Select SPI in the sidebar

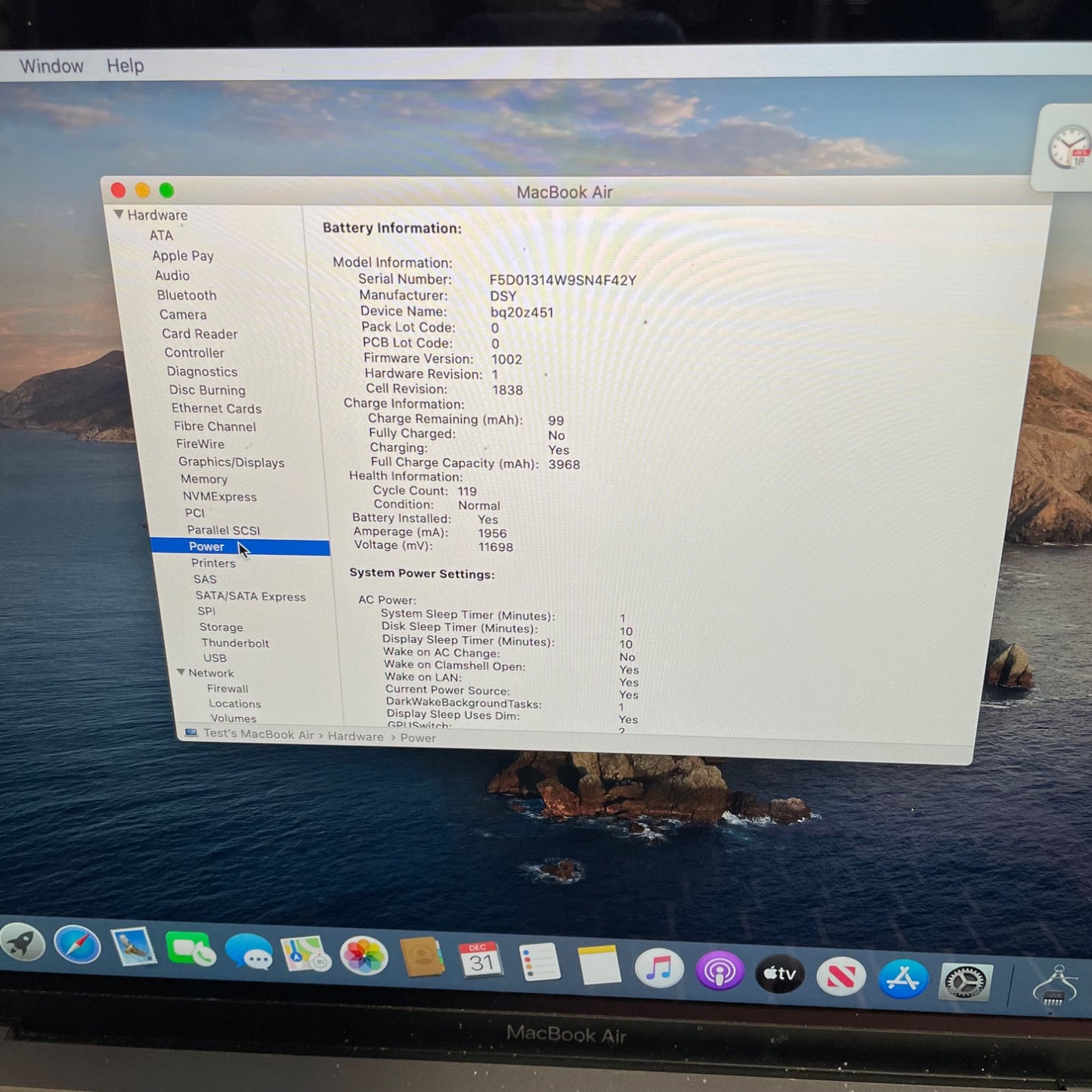pos(206,611)
